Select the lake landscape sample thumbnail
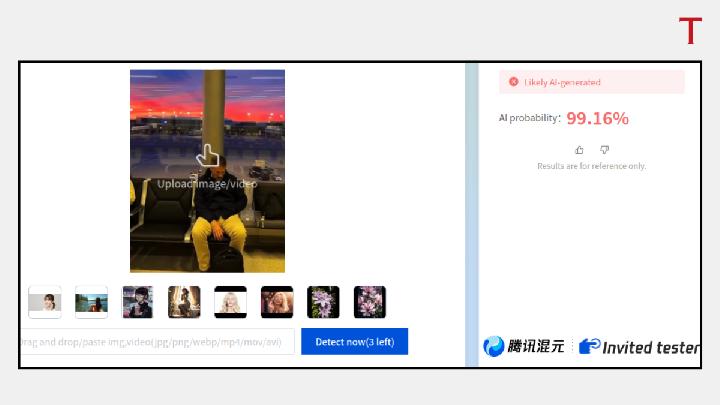Image resolution: width=720 pixels, height=405 pixels. tap(91, 302)
